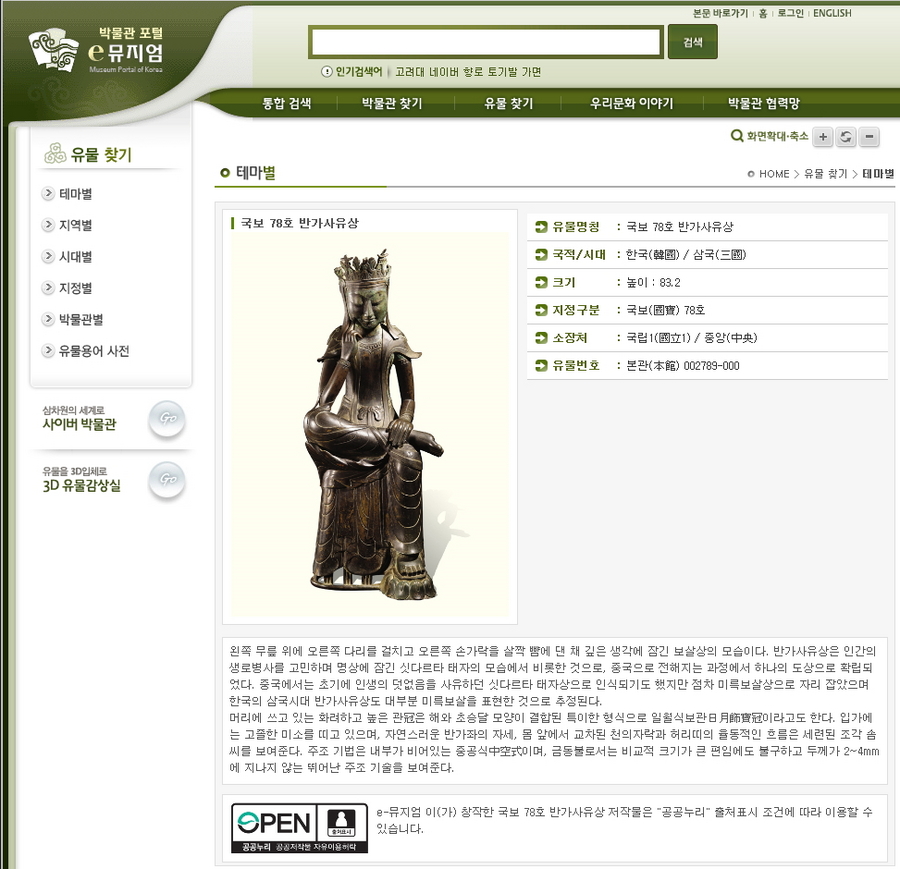
Task: Select 지정별 in the left sidebar
Action: (x=75, y=288)
